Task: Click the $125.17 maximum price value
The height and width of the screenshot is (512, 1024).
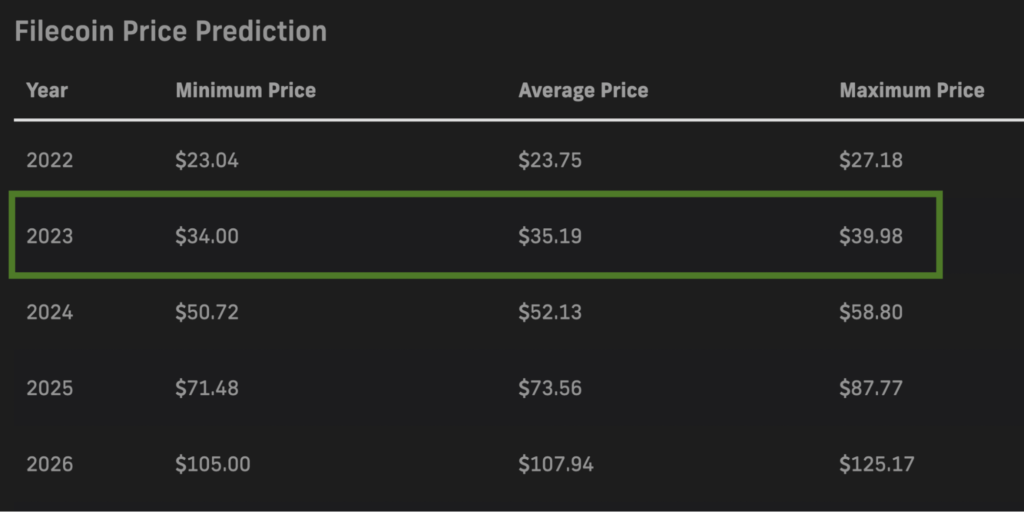Action: pyautogui.click(x=877, y=464)
